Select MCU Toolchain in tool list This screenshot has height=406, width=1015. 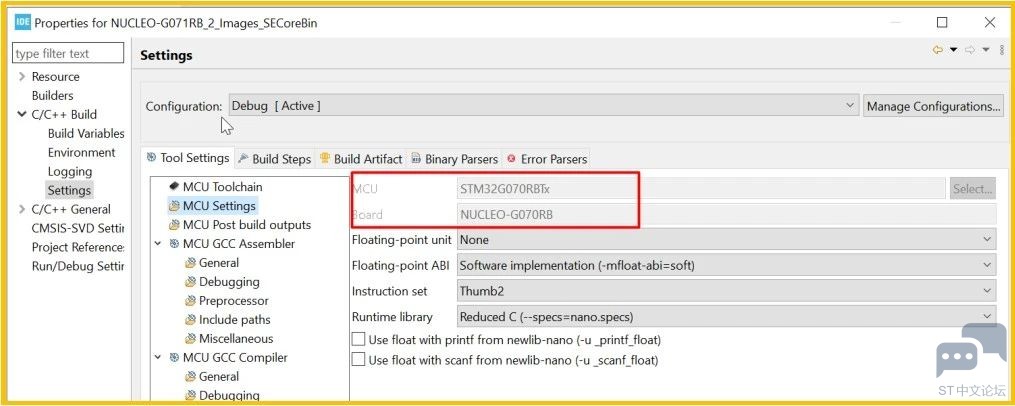coord(223,186)
